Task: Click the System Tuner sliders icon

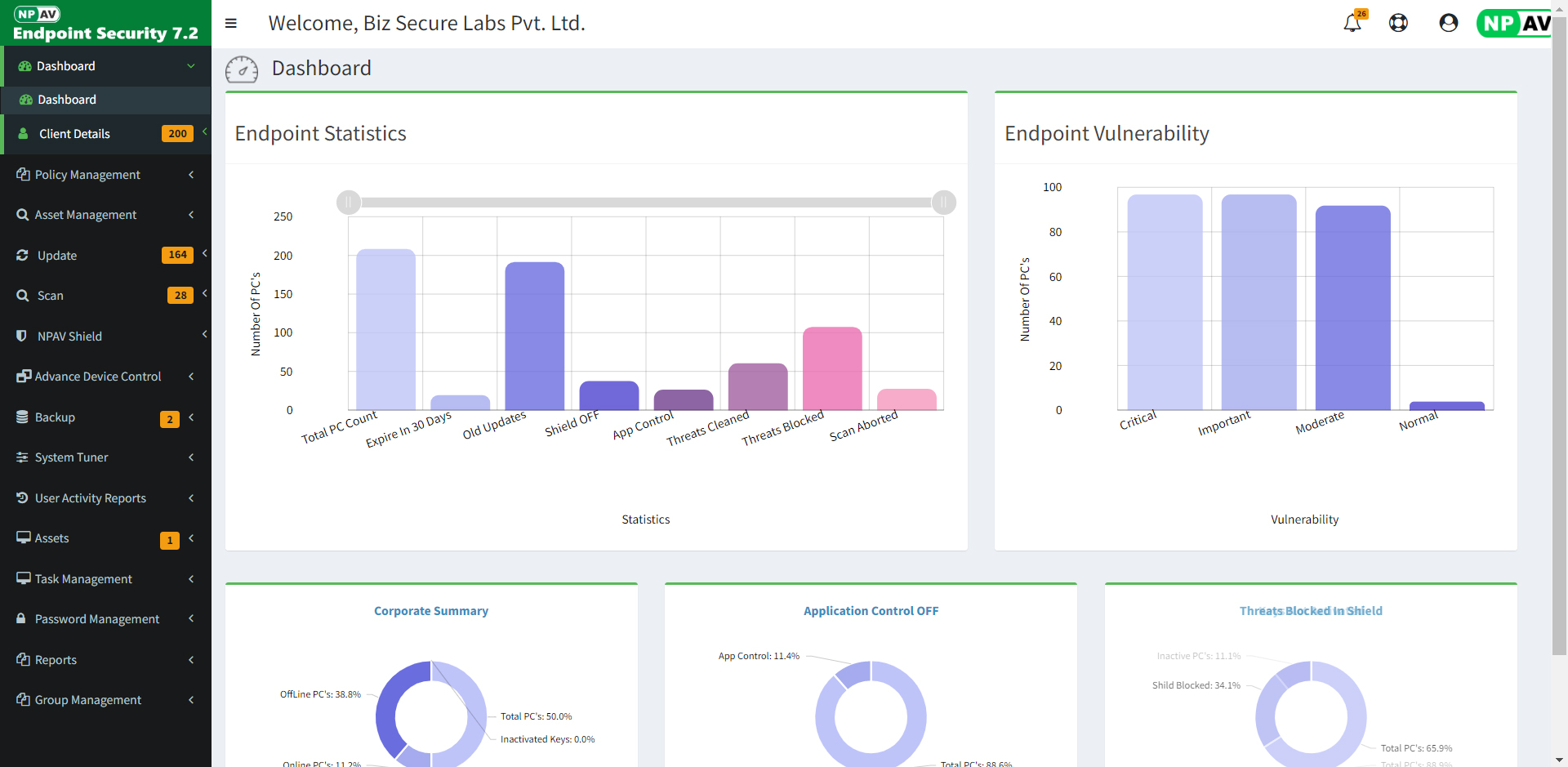Action: point(22,457)
